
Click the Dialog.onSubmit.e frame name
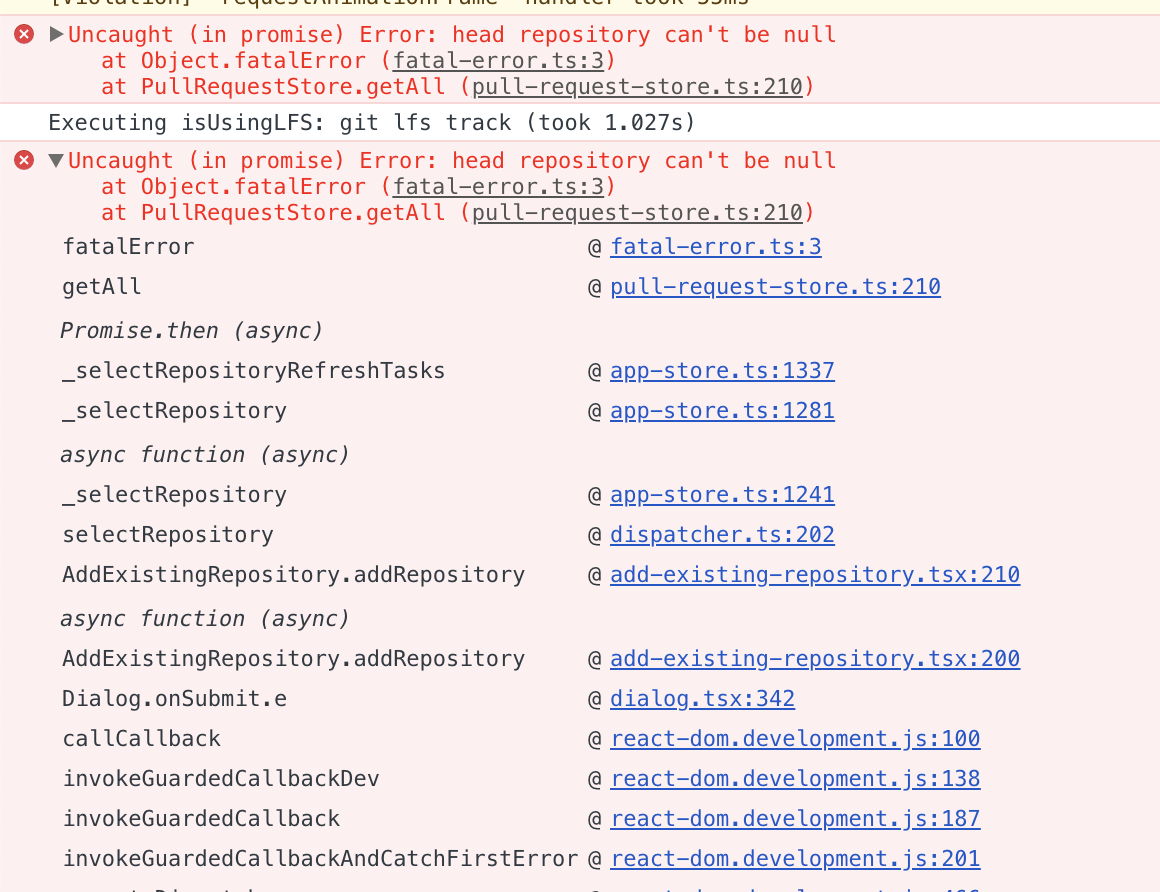[175, 698]
